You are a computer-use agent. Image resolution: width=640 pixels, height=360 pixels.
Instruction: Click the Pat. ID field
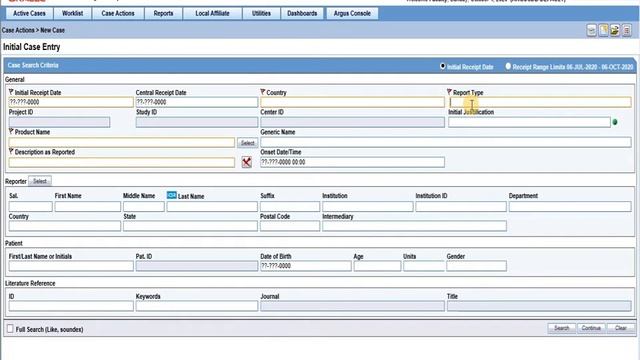197,266
